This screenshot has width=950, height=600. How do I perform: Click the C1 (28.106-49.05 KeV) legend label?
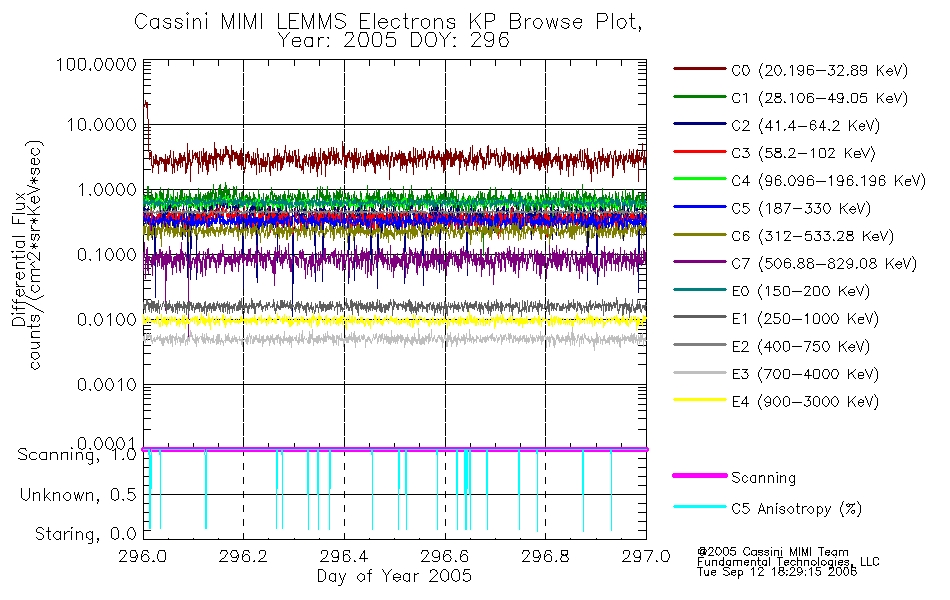click(820, 98)
